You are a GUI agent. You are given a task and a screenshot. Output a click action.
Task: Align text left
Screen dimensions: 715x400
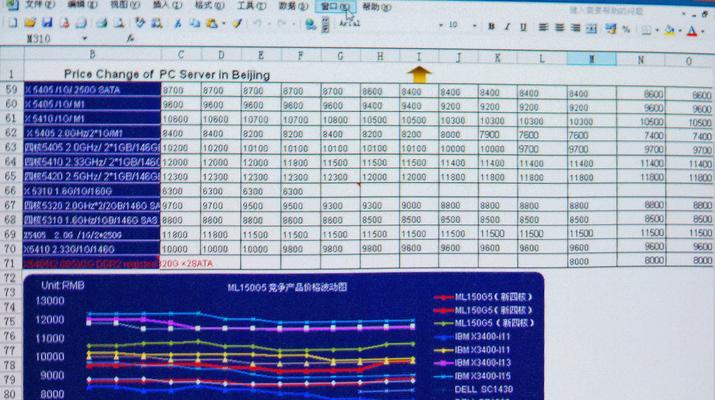tap(543, 28)
